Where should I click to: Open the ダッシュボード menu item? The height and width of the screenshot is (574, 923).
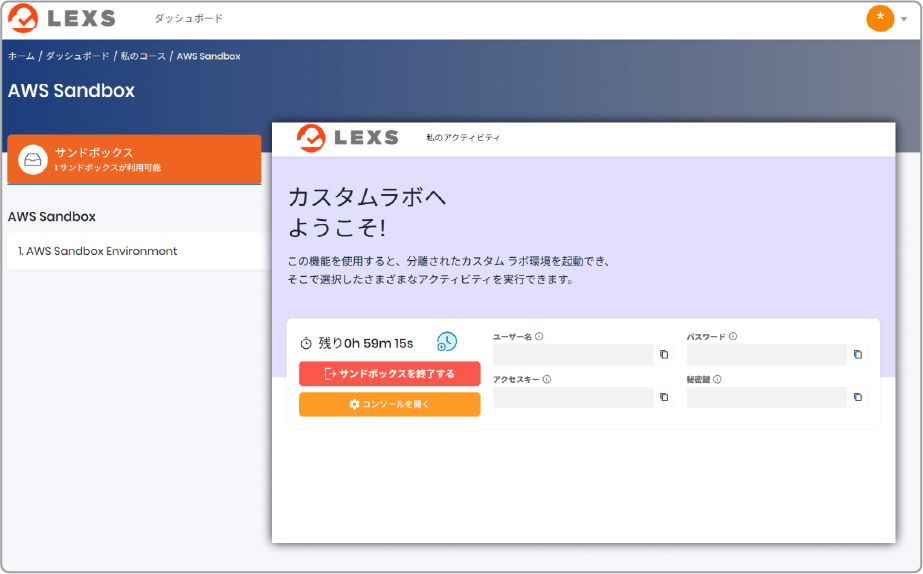click(188, 19)
